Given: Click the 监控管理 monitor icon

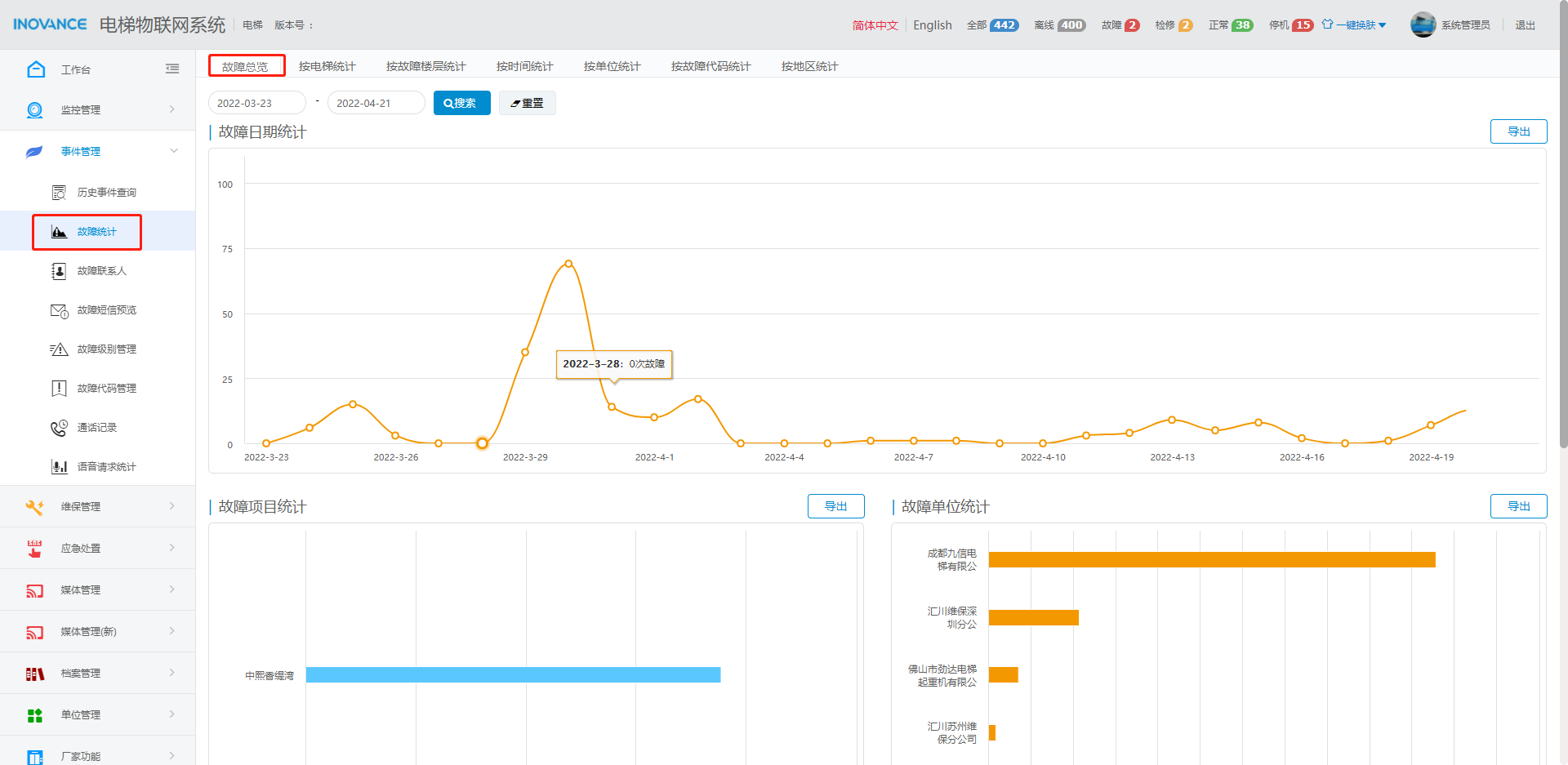Looking at the screenshot, I should pos(35,110).
